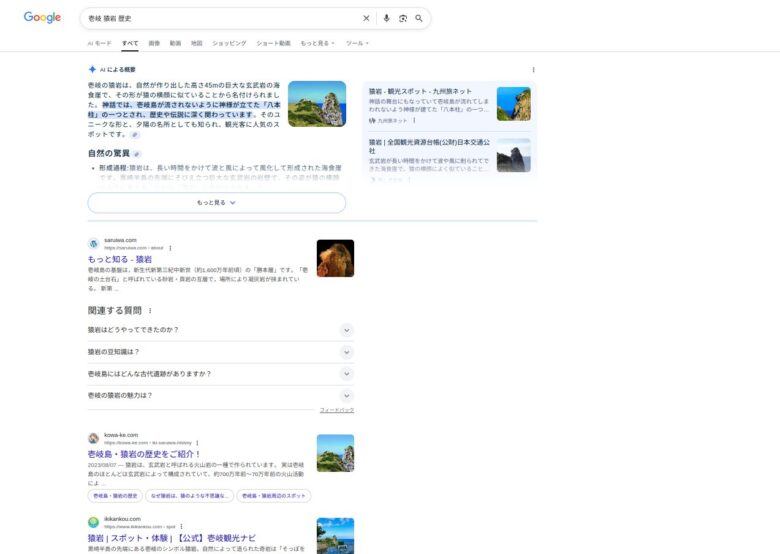
Task: Open the もっと見る dropdown in search tabs
Action: [317, 43]
